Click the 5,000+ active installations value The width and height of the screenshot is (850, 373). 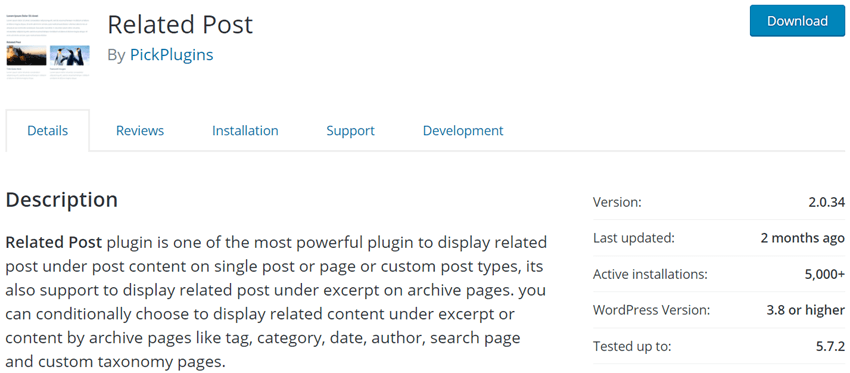(825, 274)
